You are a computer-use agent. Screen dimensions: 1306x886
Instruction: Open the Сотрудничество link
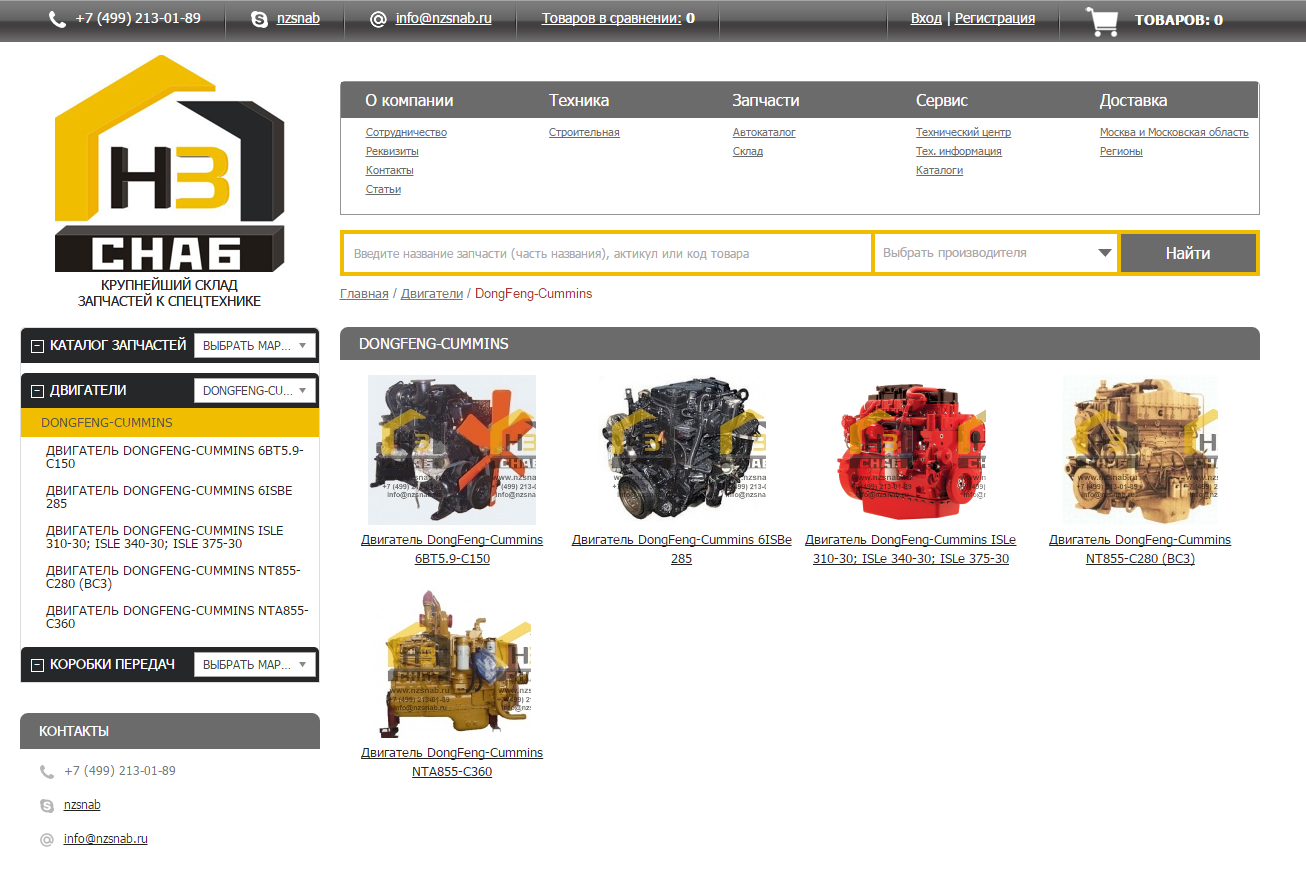[406, 132]
